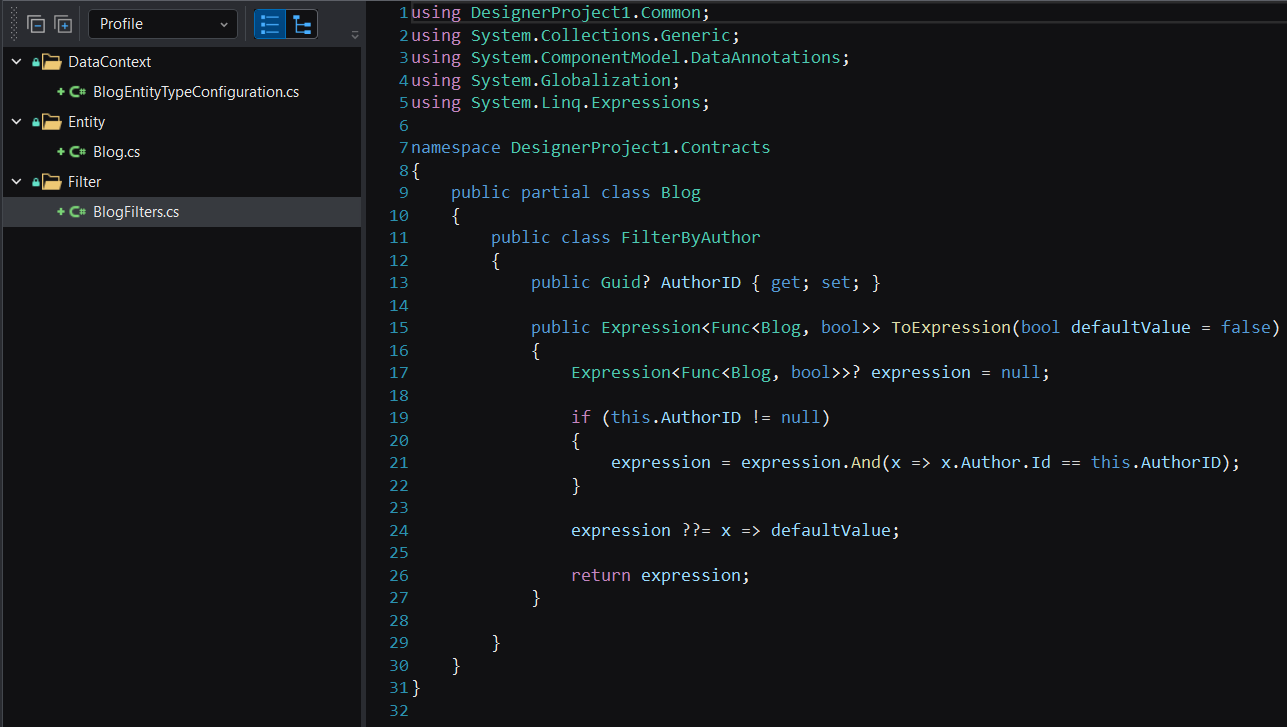Click the 'FilterByAuthor' class name
The height and width of the screenshot is (727, 1287).
pos(691,238)
